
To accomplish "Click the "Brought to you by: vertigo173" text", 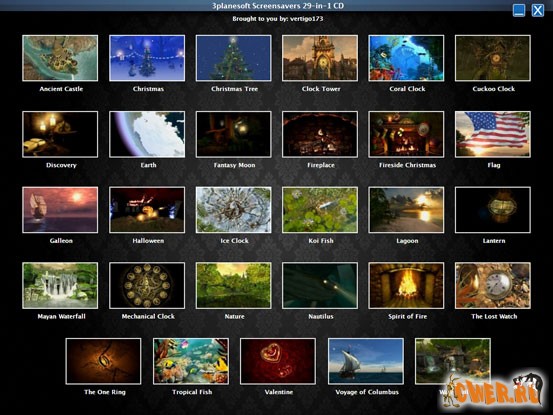I will click(278, 19).
